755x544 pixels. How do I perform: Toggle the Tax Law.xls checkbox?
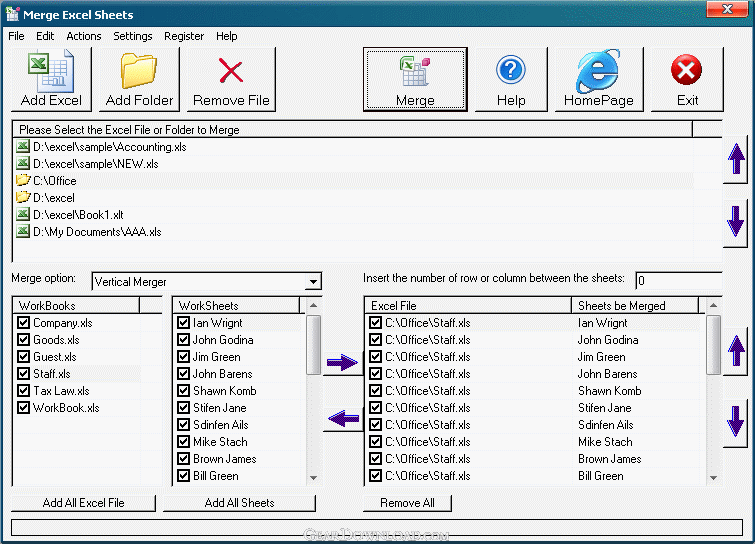pos(23,390)
